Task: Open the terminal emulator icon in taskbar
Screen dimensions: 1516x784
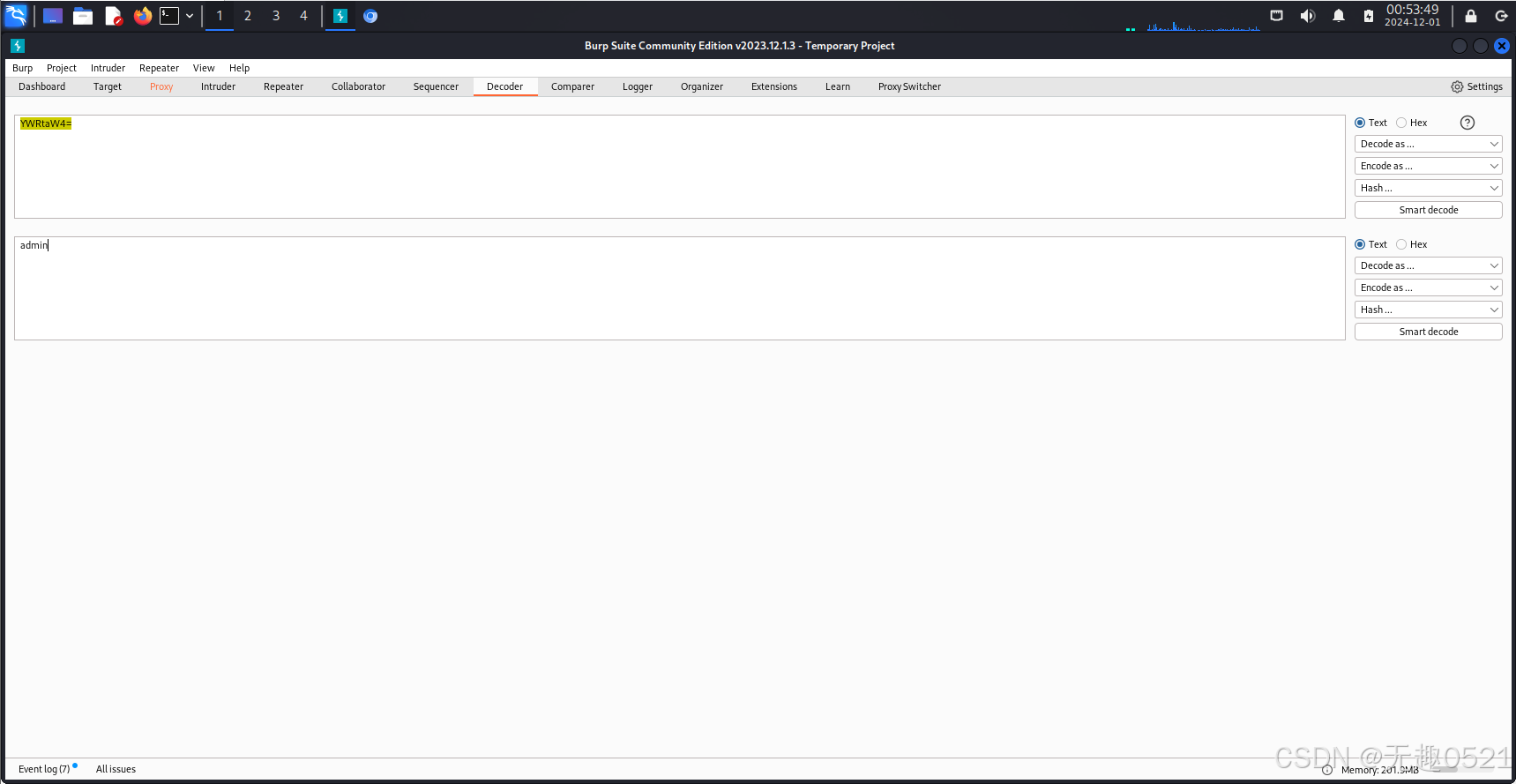Action: coord(169,16)
